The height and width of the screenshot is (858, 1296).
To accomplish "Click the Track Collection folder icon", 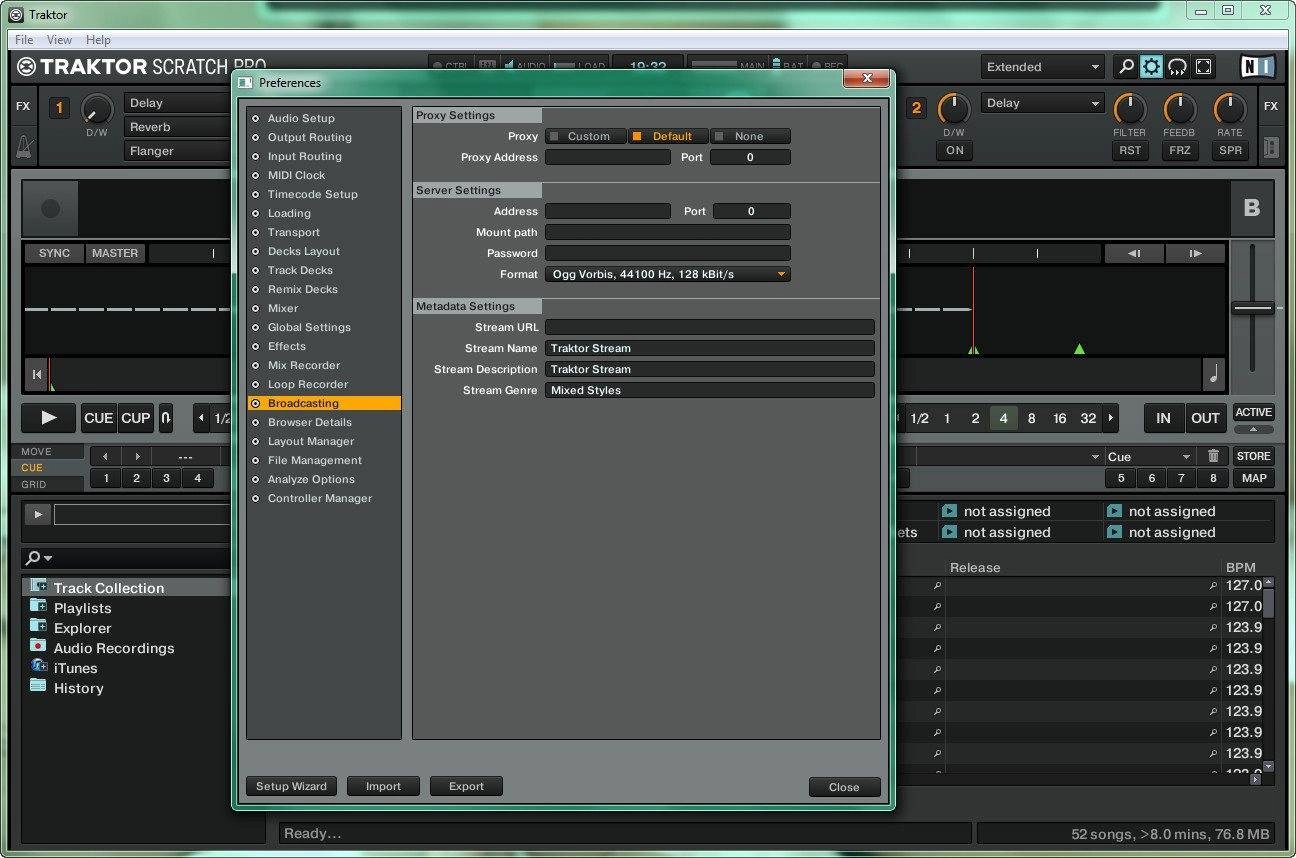I will point(38,586).
